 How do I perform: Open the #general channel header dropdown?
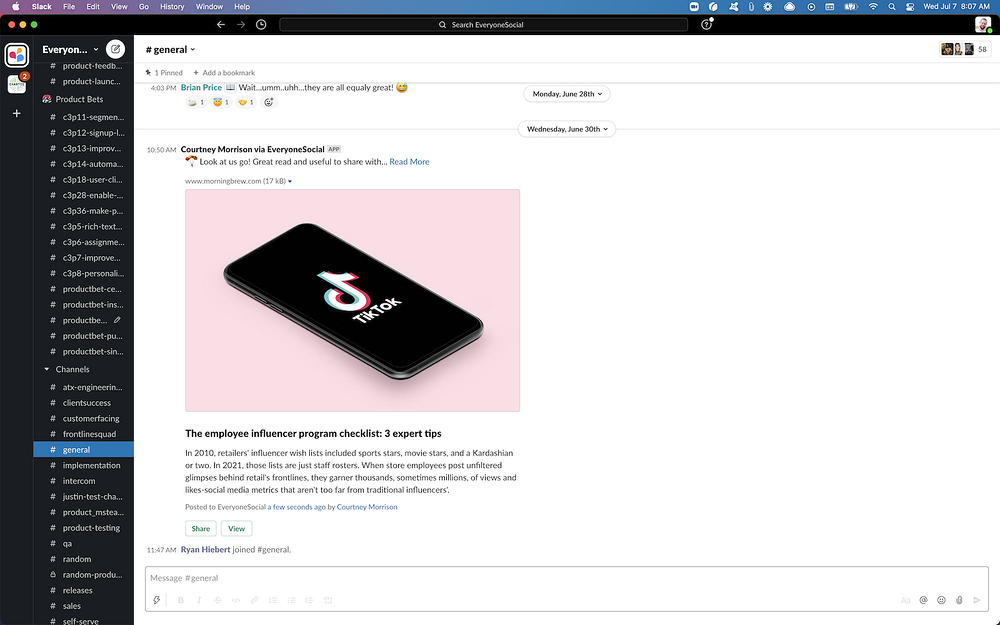click(x=170, y=49)
